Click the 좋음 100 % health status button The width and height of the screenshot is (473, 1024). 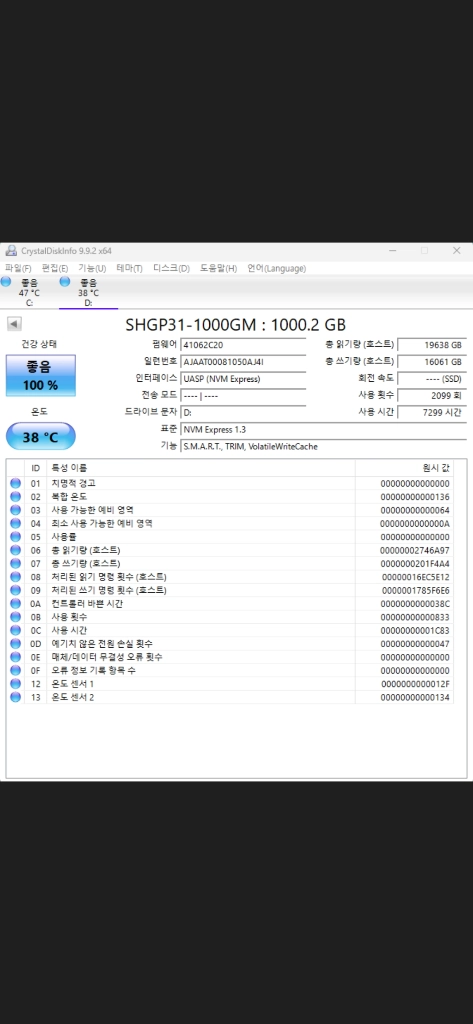41,376
